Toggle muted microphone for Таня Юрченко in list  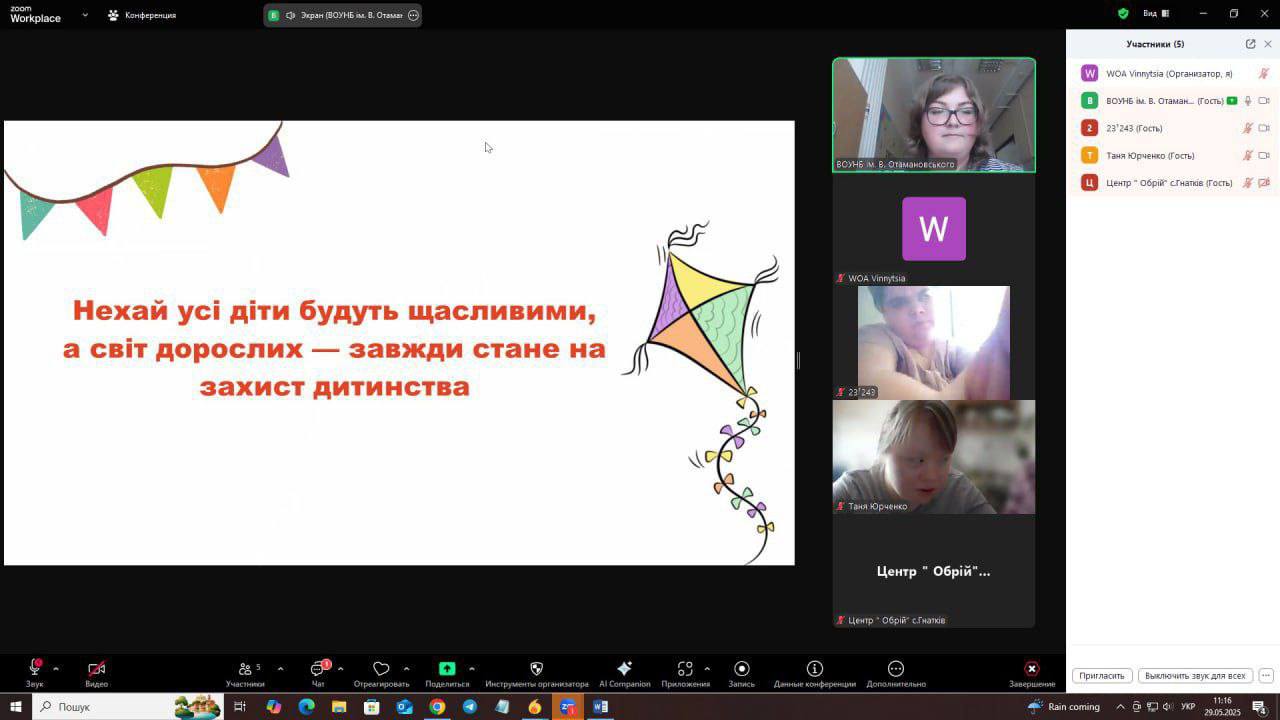click(1248, 155)
